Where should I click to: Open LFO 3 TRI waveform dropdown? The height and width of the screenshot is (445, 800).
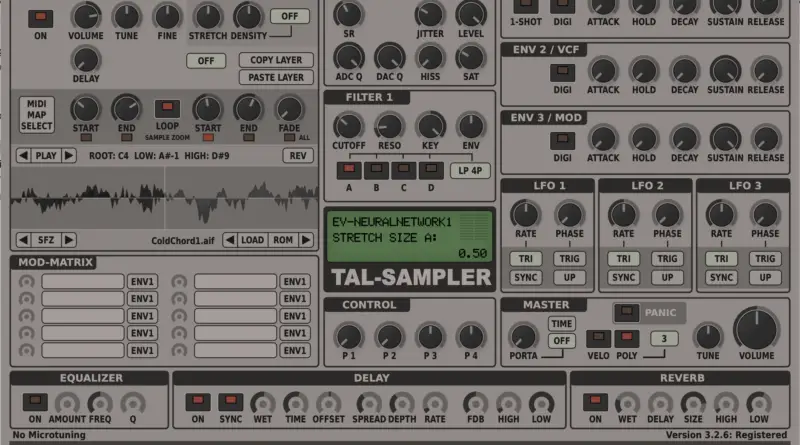pos(721,259)
